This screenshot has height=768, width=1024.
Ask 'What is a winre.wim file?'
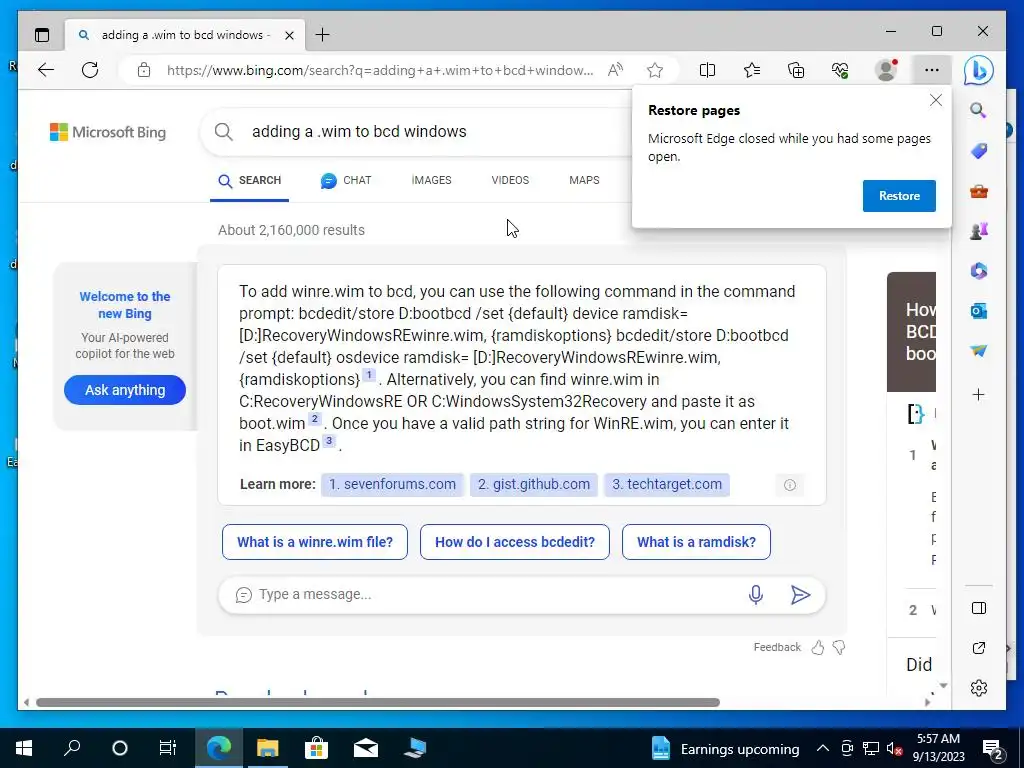tap(315, 542)
